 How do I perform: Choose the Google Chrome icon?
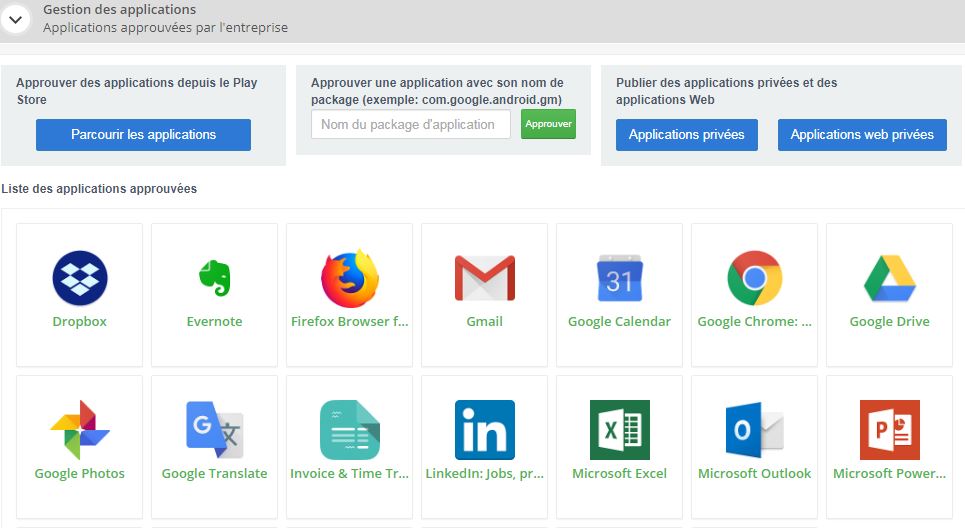[755, 278]
